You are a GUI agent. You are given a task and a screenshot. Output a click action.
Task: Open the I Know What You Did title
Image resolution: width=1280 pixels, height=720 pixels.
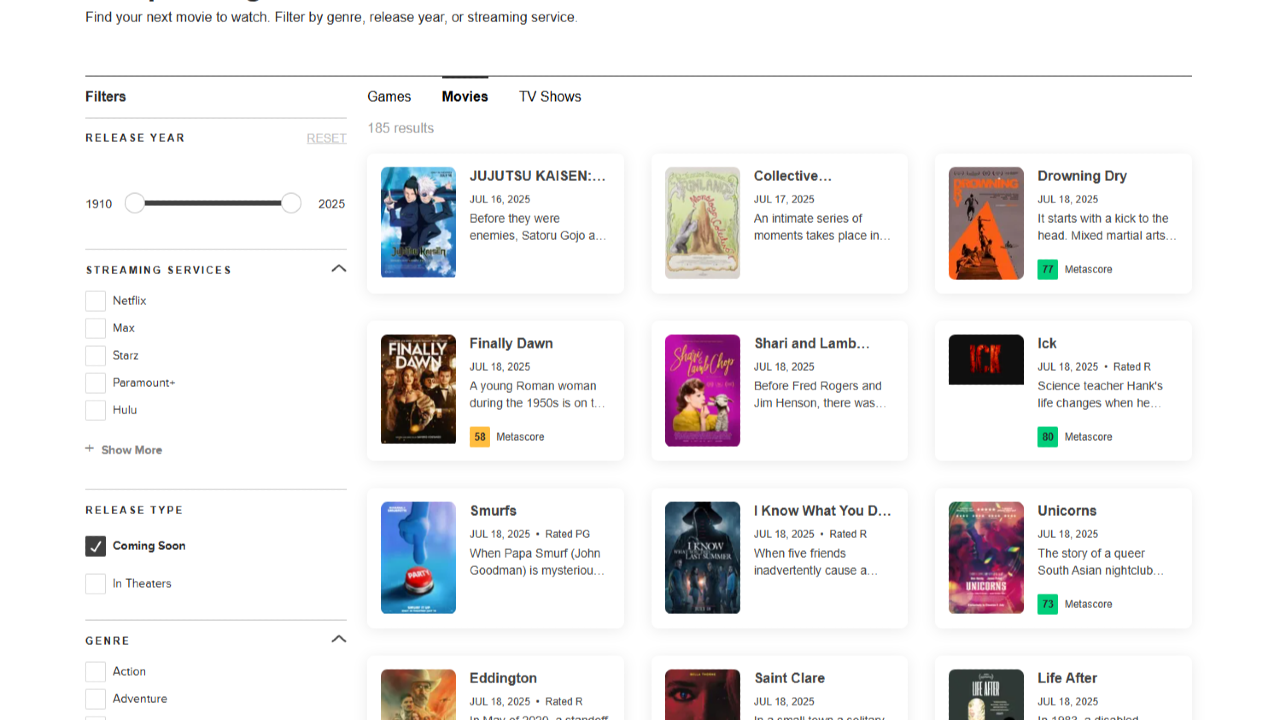coord(822,511)
